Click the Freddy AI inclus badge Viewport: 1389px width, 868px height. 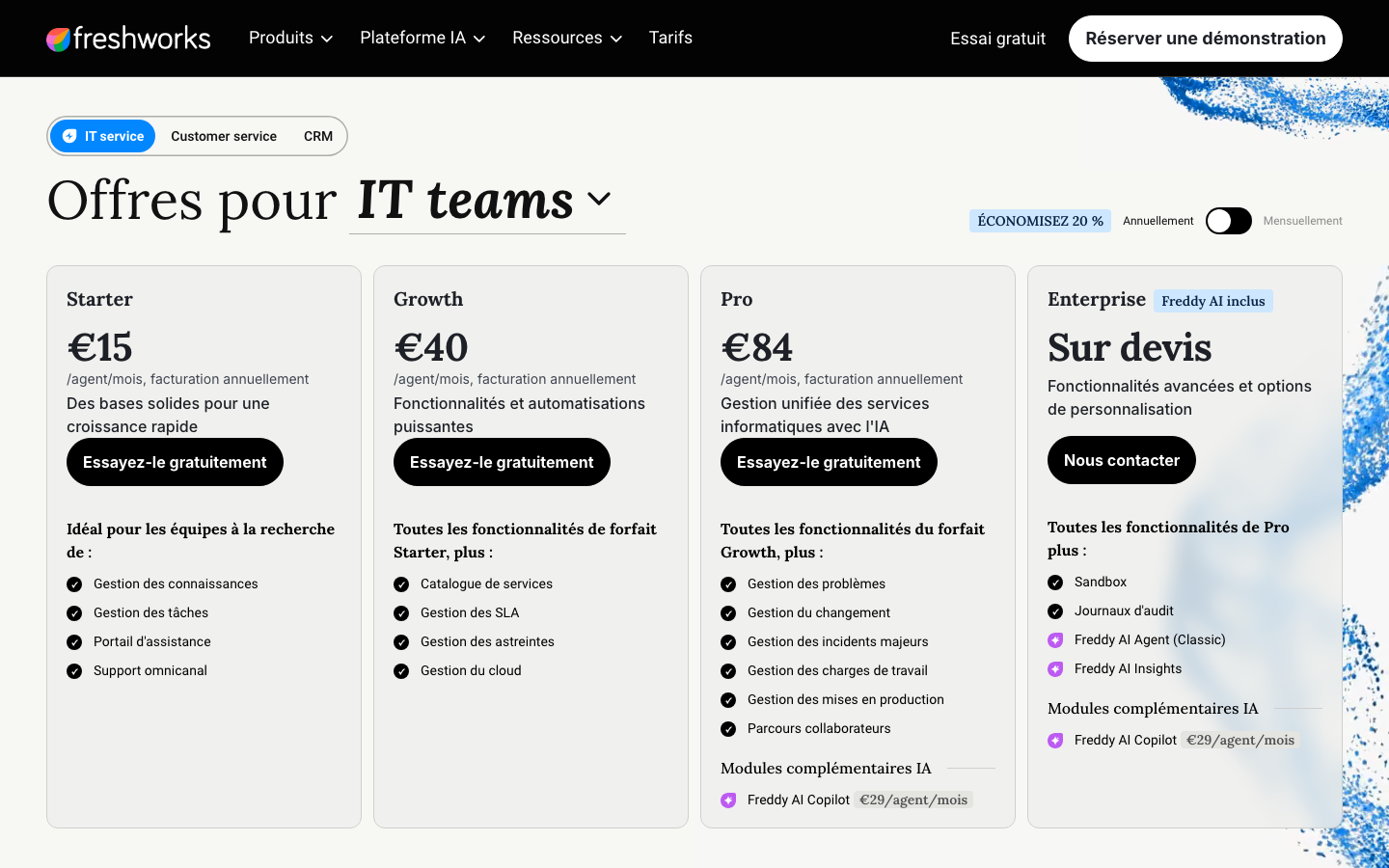1213,301
